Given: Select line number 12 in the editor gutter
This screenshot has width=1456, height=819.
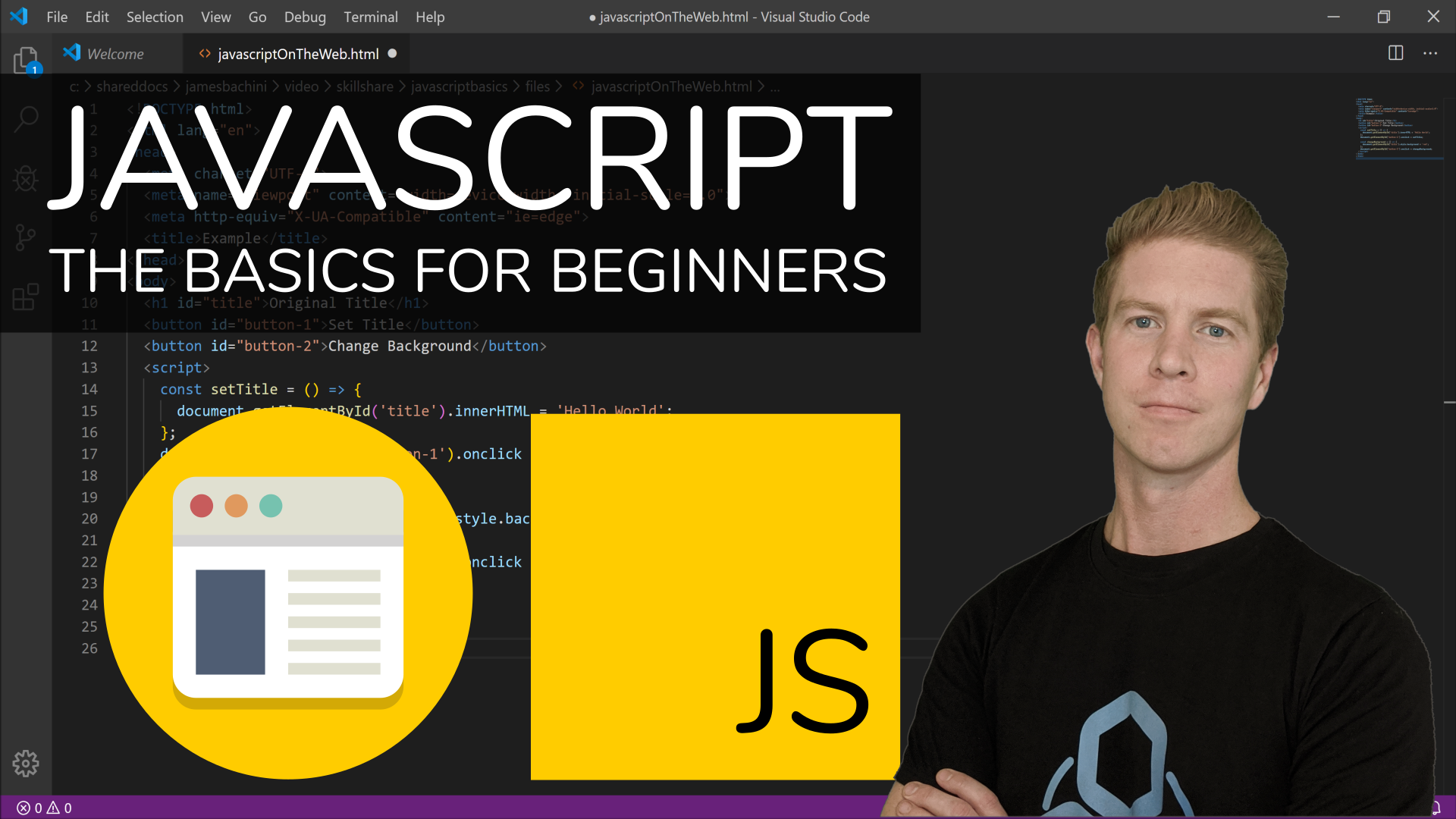Looking at the screenshot, I should 89,346.
